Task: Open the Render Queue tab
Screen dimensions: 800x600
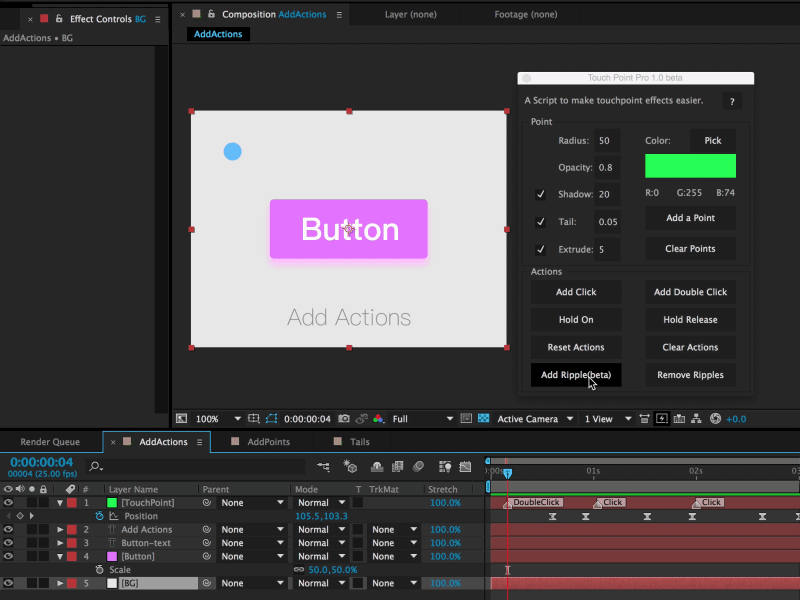Action: point(50,442)
